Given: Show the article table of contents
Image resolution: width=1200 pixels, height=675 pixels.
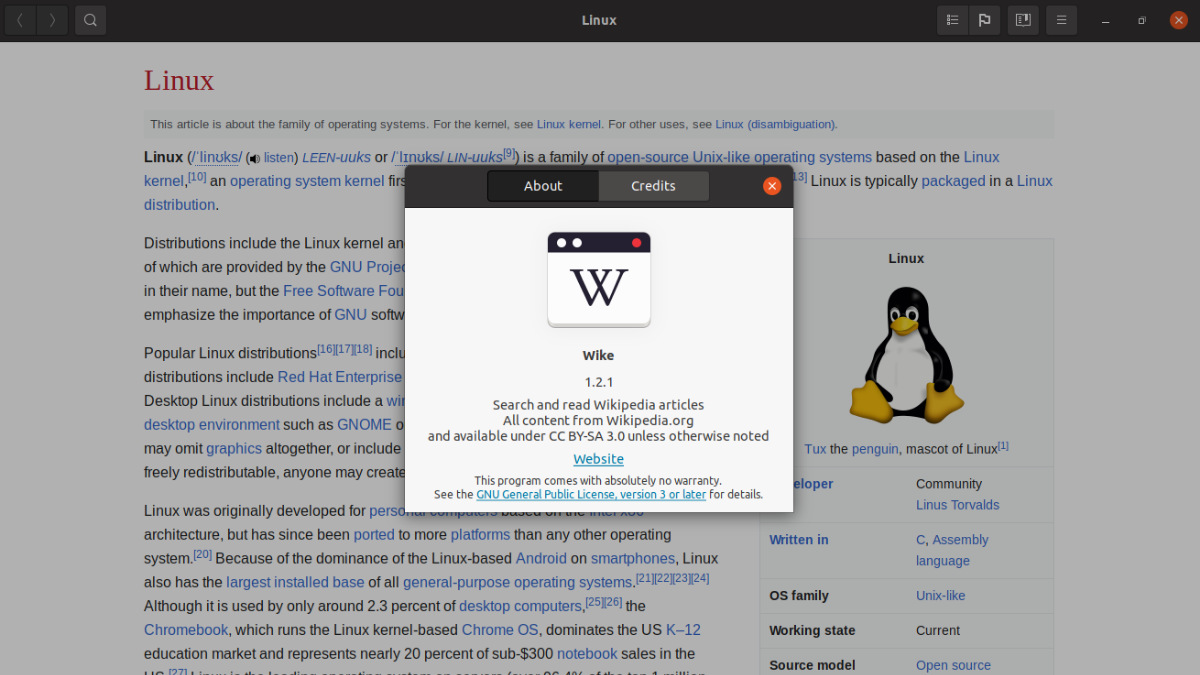Looking at the screenshot, I should pos(953,20).
